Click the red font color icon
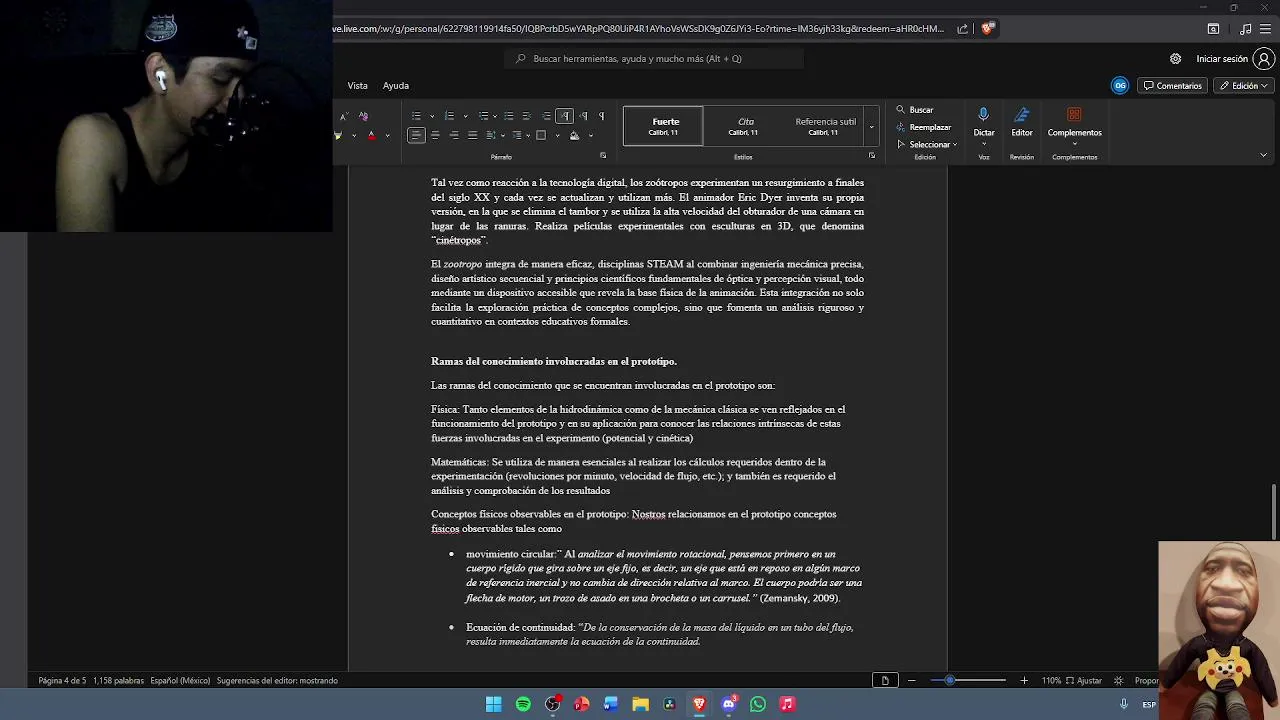Screen dimensions: 1280x720 pyautogui.click(x=371, y=135)
